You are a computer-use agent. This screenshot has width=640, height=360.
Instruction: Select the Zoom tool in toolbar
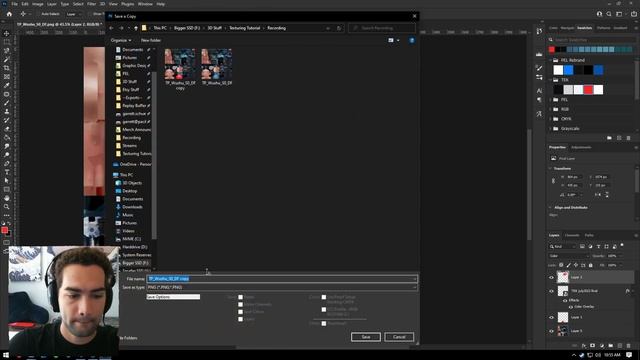pos(7,207)
